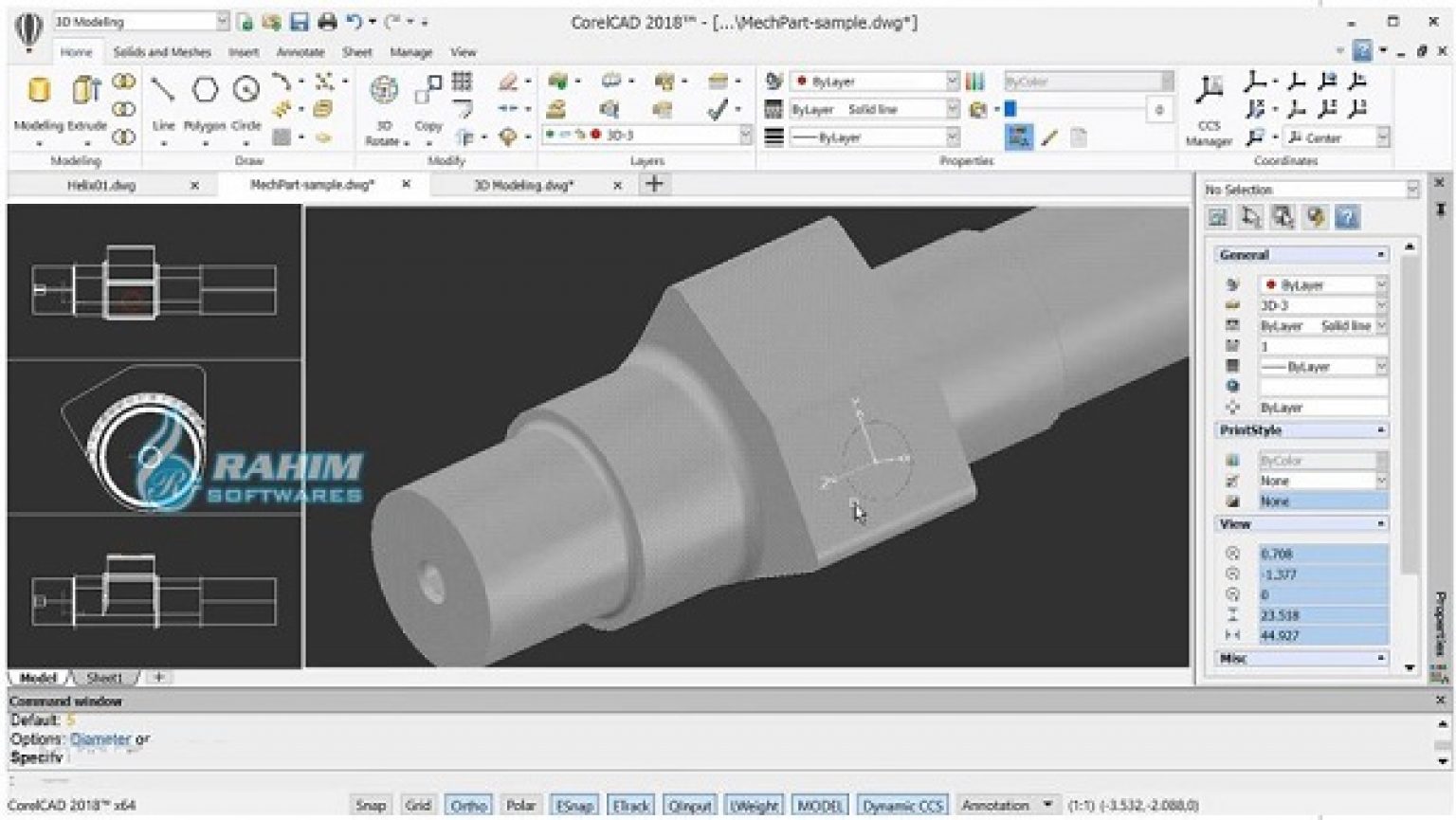
Task: Open the Annotate ribbon tab
Action: [300, 52]
